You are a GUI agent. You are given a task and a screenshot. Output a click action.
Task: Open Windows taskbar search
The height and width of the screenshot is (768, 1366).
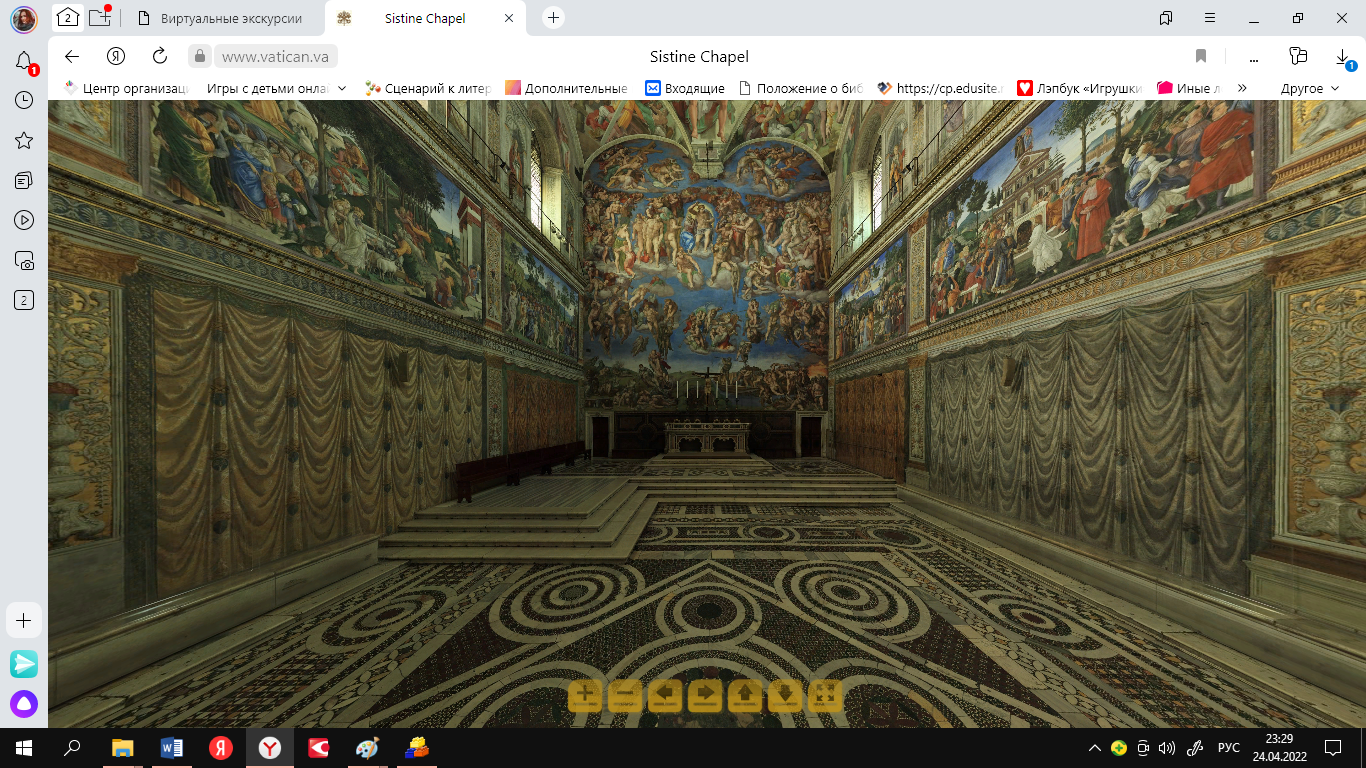tap(72, 747)
